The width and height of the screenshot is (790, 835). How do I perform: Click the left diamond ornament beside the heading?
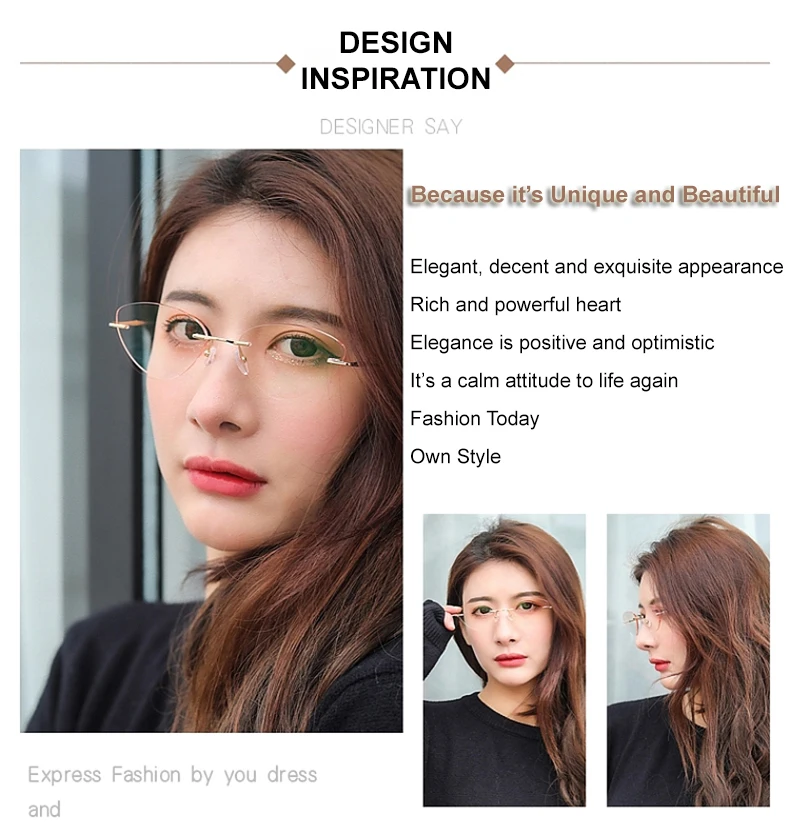click(x=286, y=63)
